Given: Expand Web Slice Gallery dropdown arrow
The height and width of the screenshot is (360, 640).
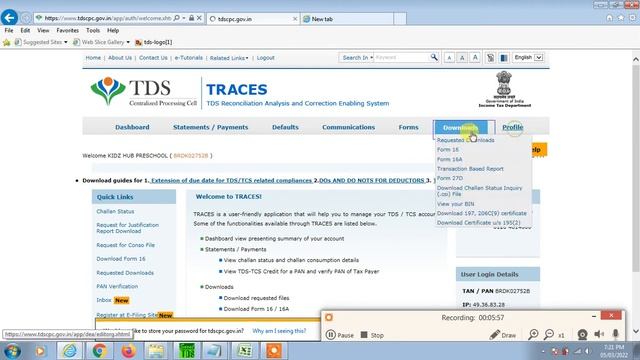Looking at the screenshot, I should [128, 42].
